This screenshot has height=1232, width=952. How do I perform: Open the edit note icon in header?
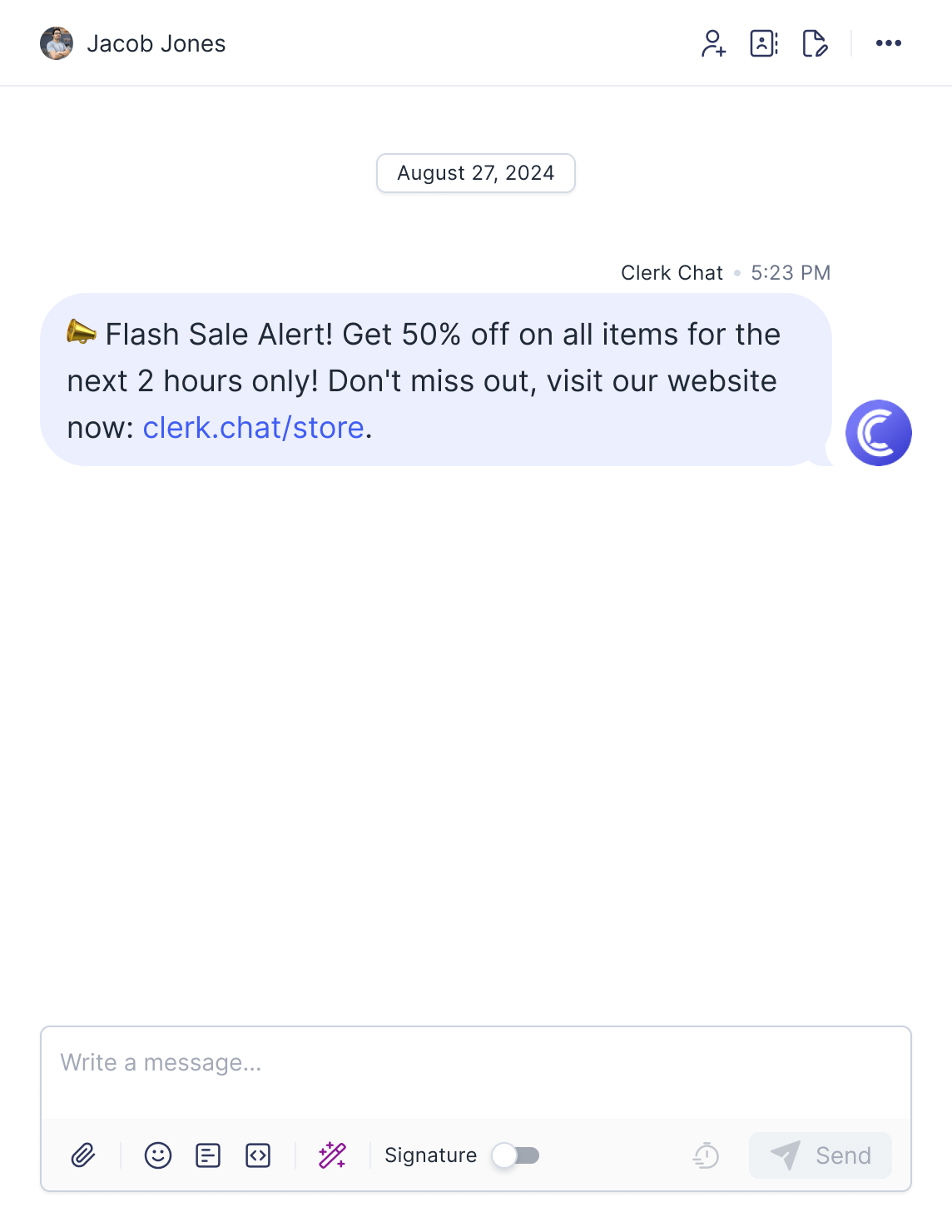click(x=815, y=43)
